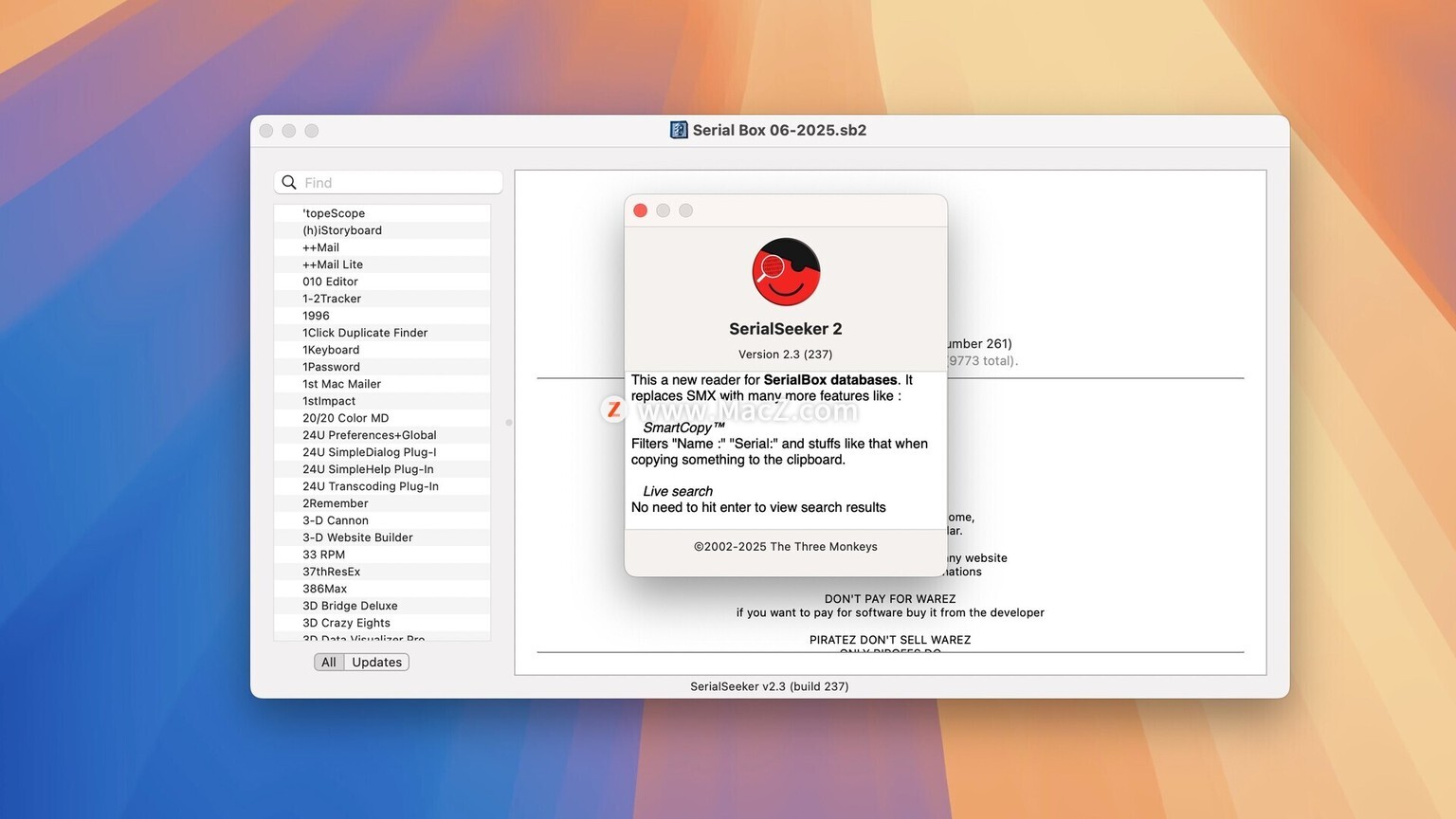The image size is (1456, 819).
Task: Click the DON'T PAY FOR WAREZ text
Action: tap(890, 599)
